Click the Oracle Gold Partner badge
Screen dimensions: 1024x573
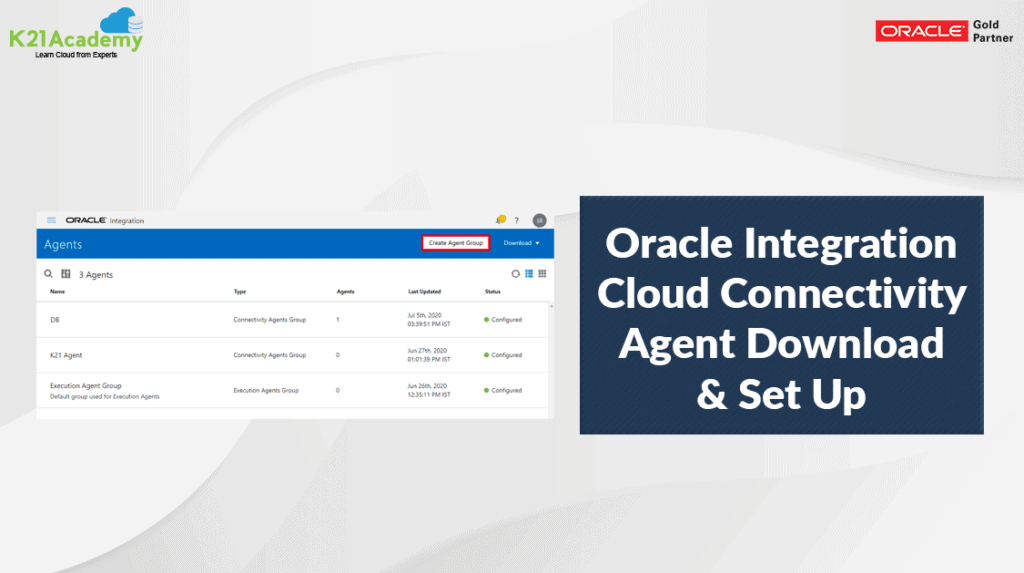click(x=944, y=31)
